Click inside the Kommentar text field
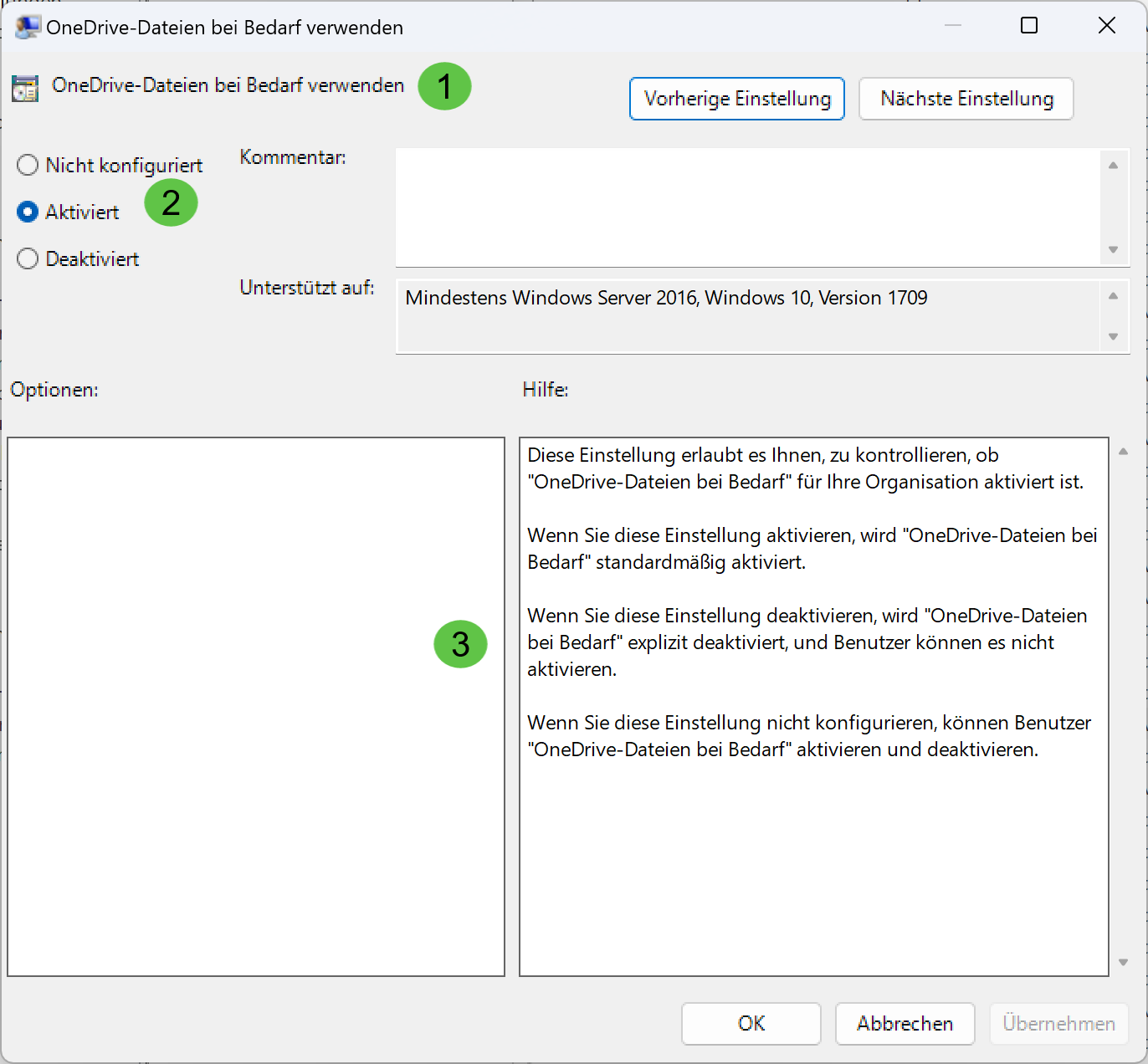 tap(749, 207)
